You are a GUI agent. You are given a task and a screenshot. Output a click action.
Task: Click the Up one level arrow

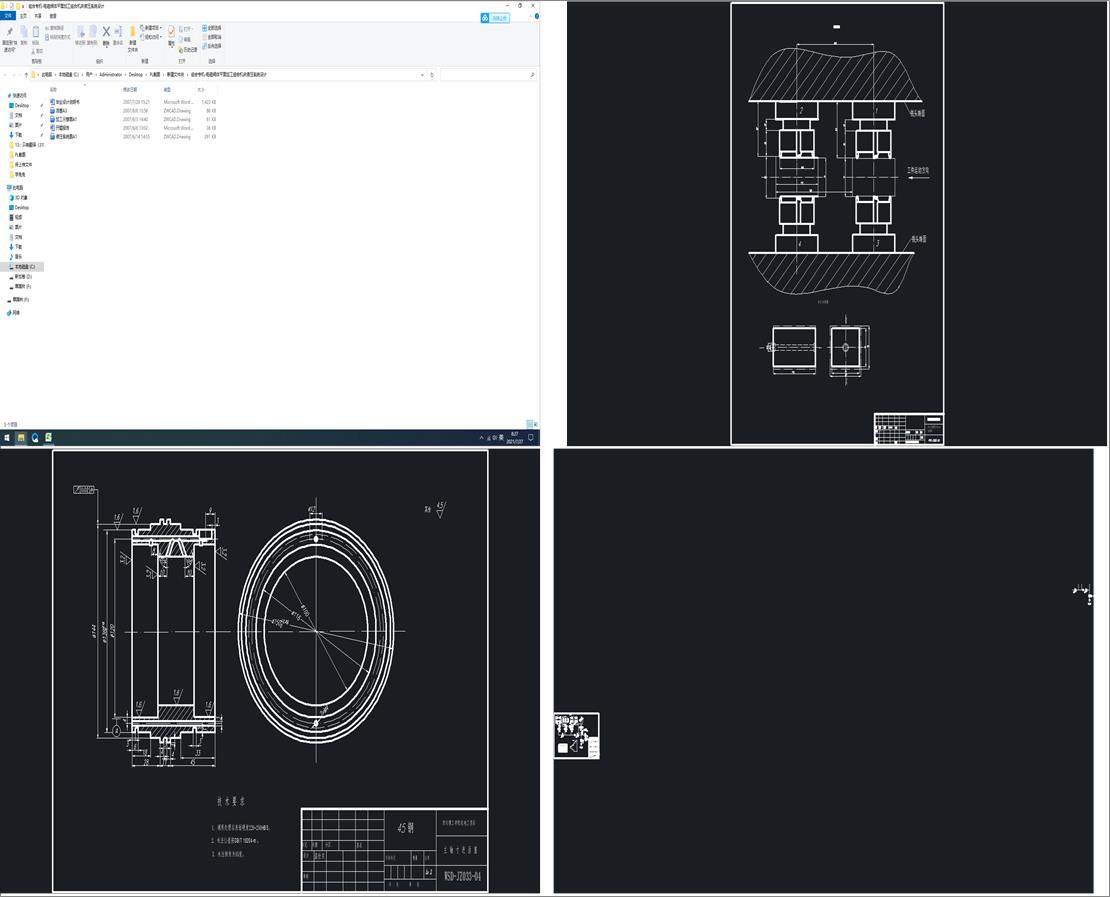point(26,74)
